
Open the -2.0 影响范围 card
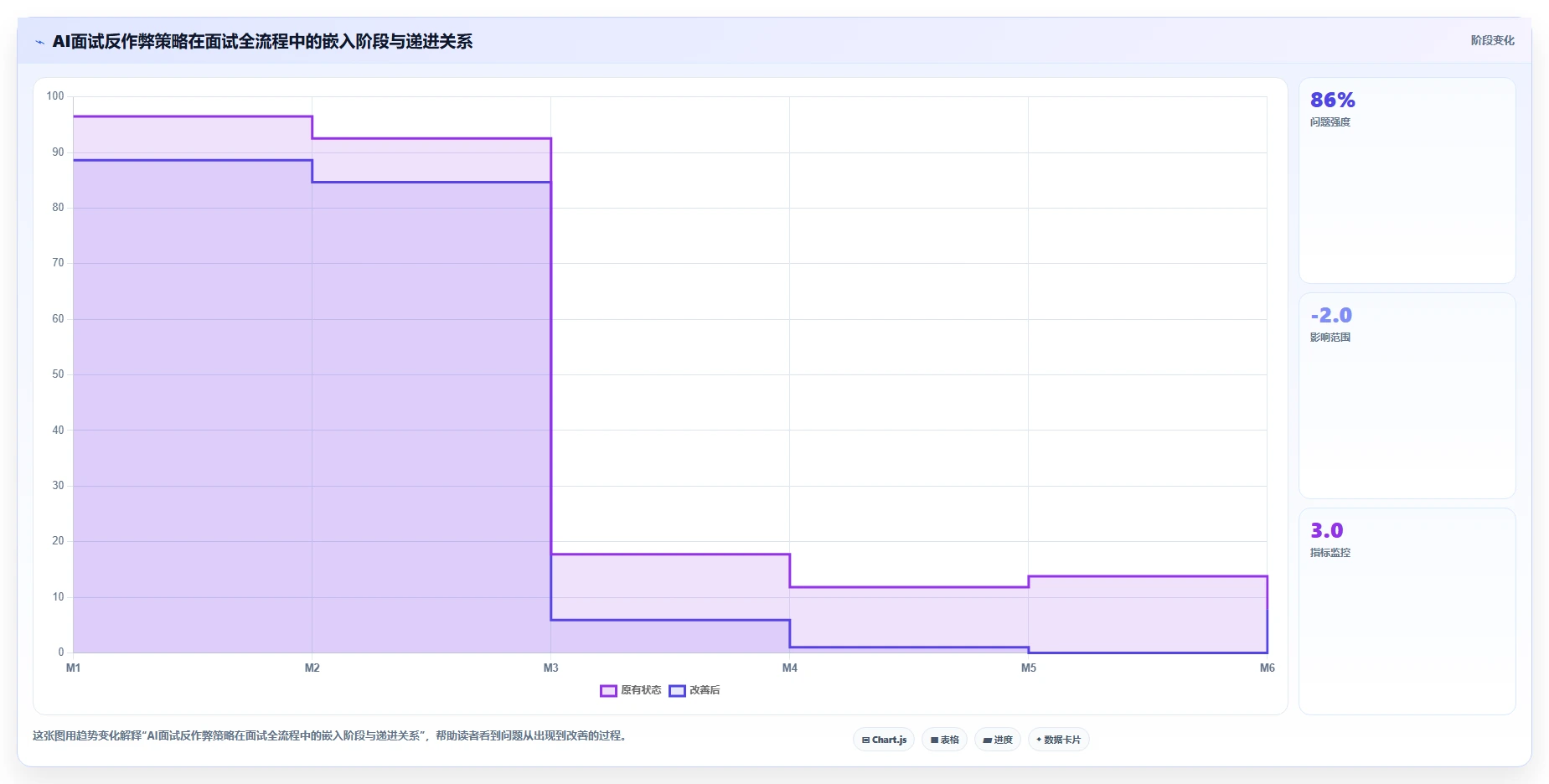coord(1407,396)
